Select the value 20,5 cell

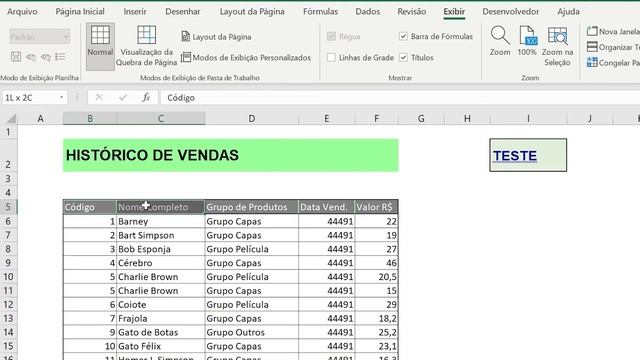click(376, 277)
